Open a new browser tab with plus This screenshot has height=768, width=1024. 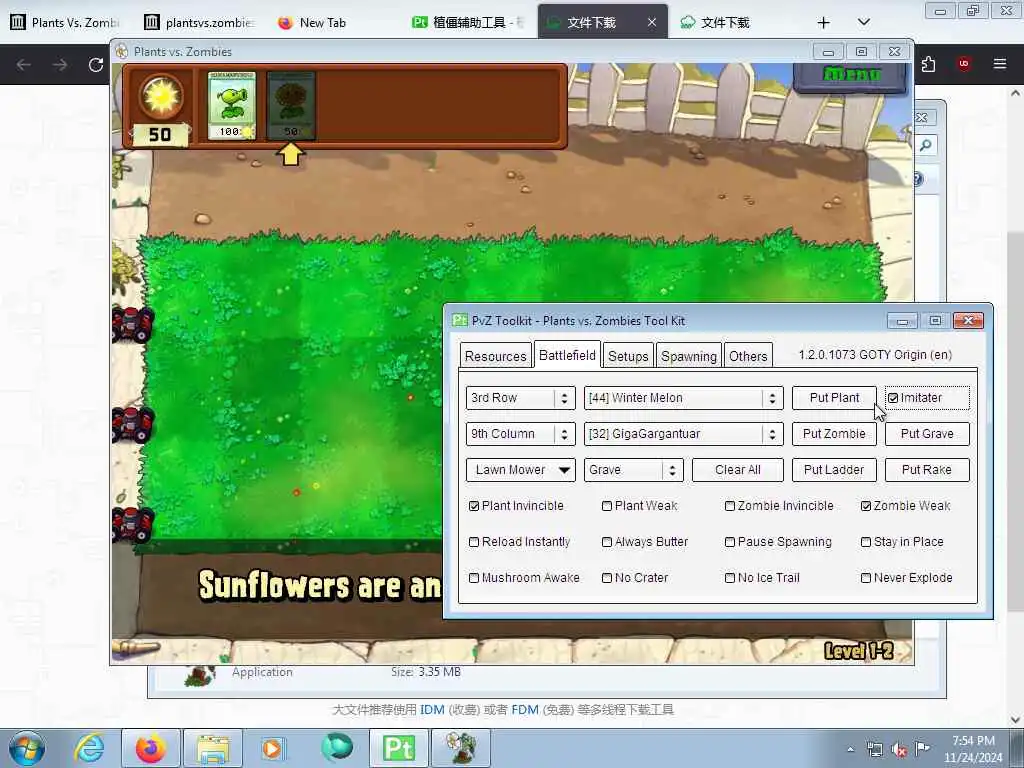(824, 23)
